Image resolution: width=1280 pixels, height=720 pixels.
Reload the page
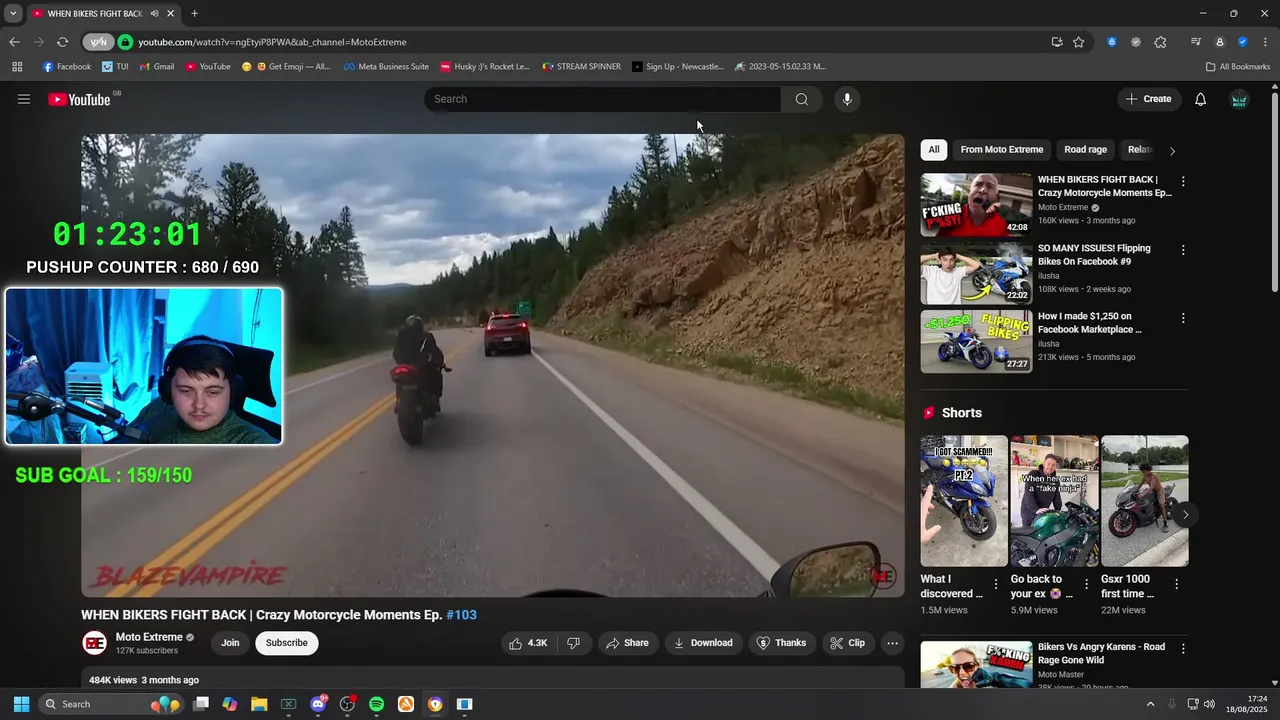pyautogui.click(x=62, y=42)
